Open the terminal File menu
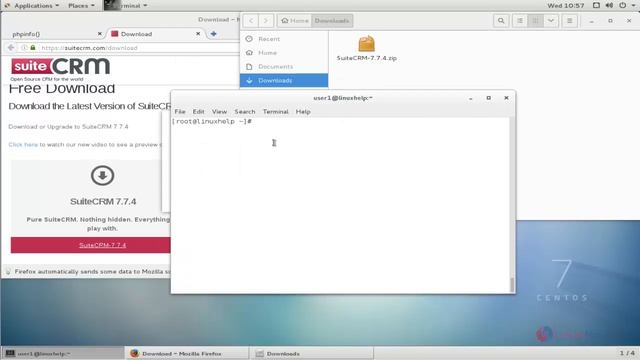The height and width of the screenshot is (360, 640). click(180, 111)
